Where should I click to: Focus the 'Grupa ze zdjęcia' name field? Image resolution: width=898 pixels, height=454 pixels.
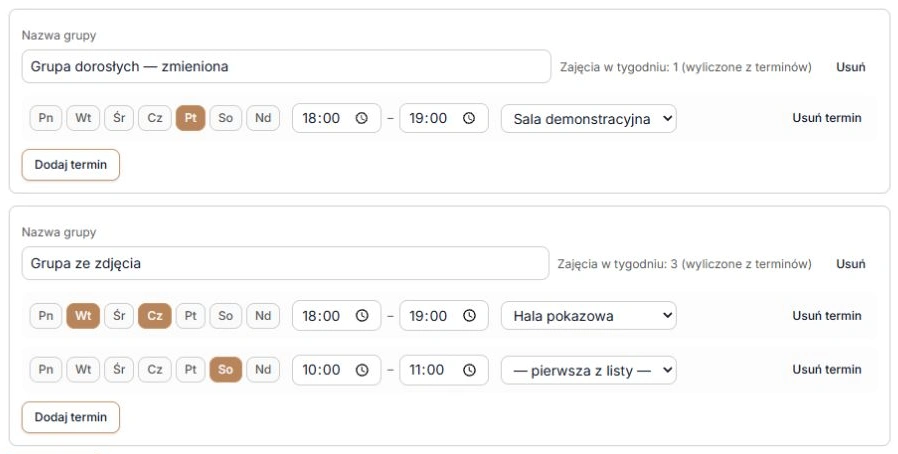[285, 263]
